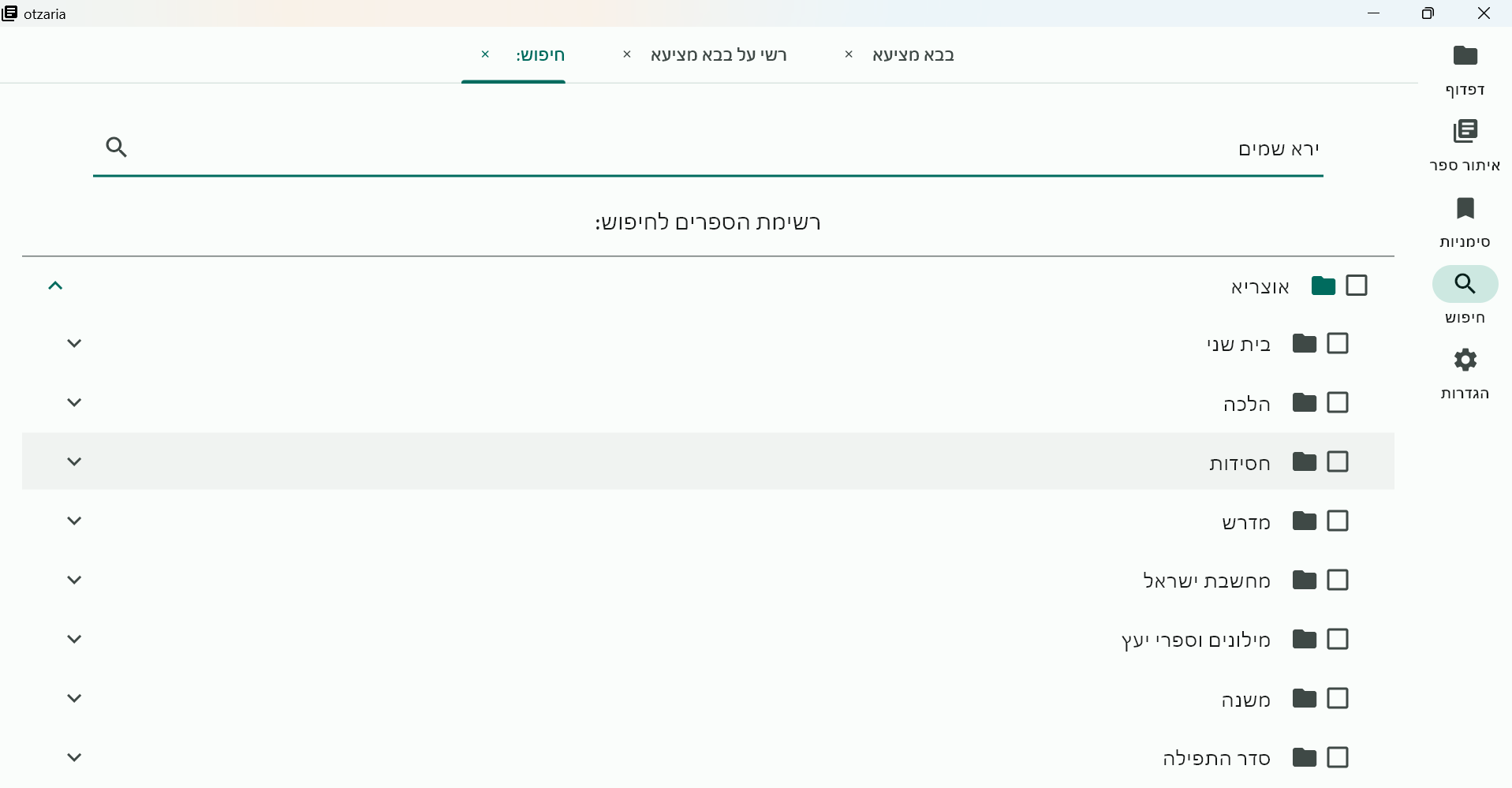Open the הגדרות settings gear
The width and height of the screenshot is (1512, 788).
pyautogui.click(x=1465, y=360)
